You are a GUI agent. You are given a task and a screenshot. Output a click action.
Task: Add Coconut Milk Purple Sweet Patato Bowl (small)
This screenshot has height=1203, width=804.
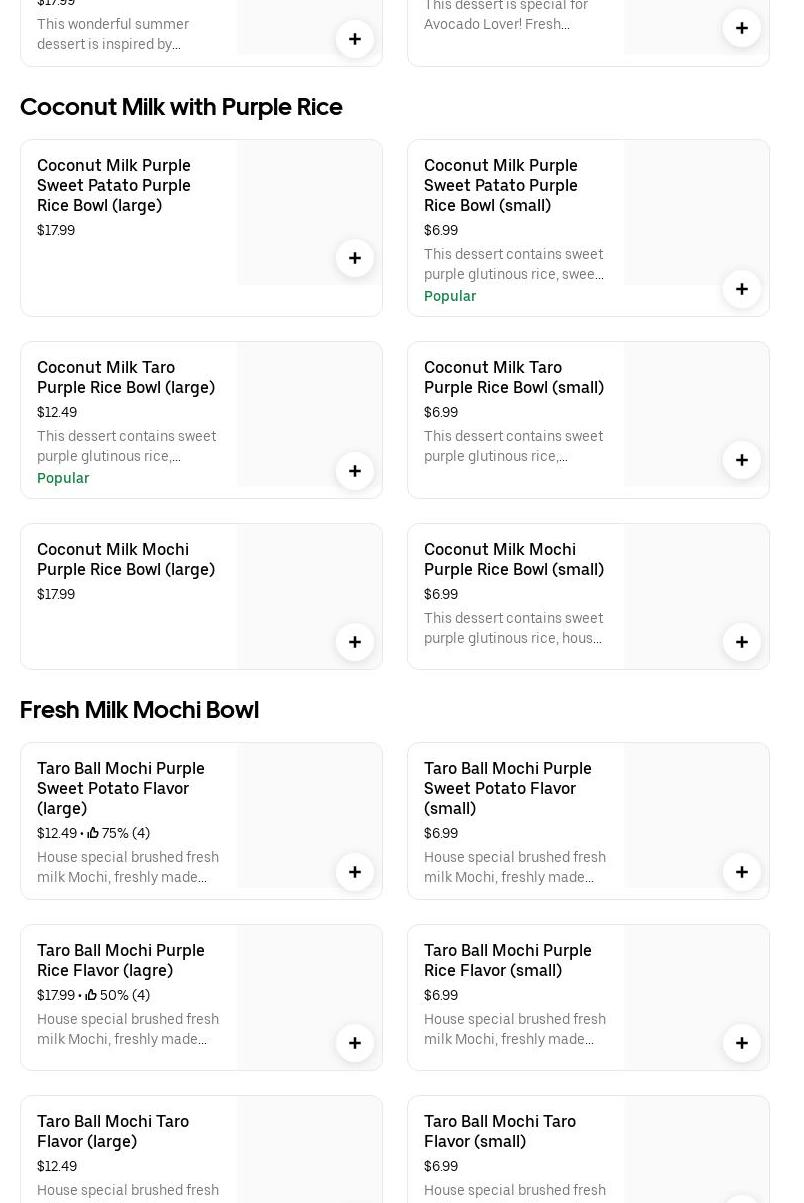click(742, 289)
